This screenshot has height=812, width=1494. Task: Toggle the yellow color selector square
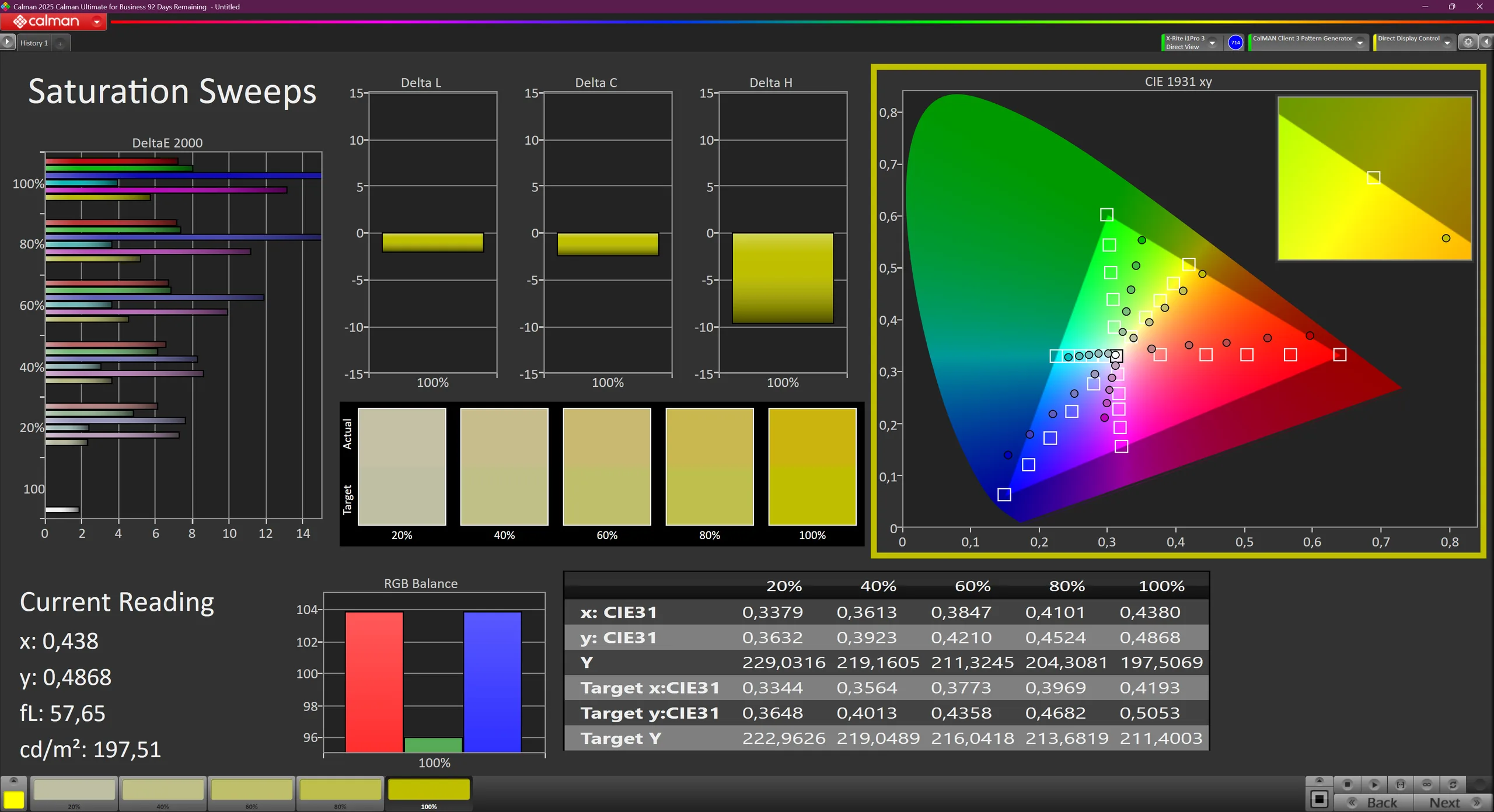pos(14,799)
